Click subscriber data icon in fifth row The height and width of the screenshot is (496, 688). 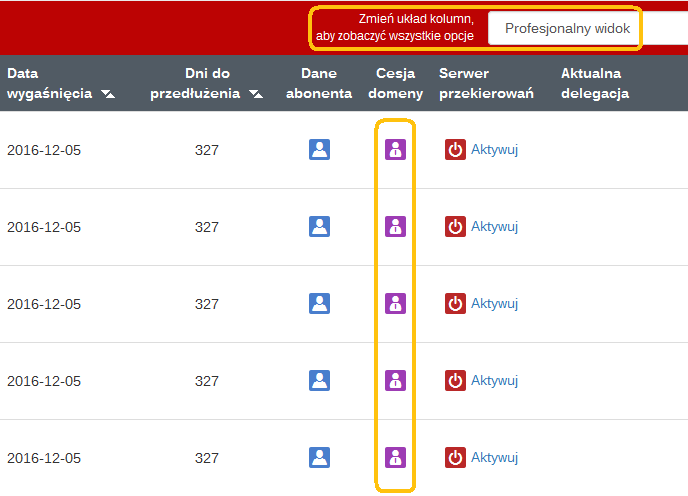319,457
